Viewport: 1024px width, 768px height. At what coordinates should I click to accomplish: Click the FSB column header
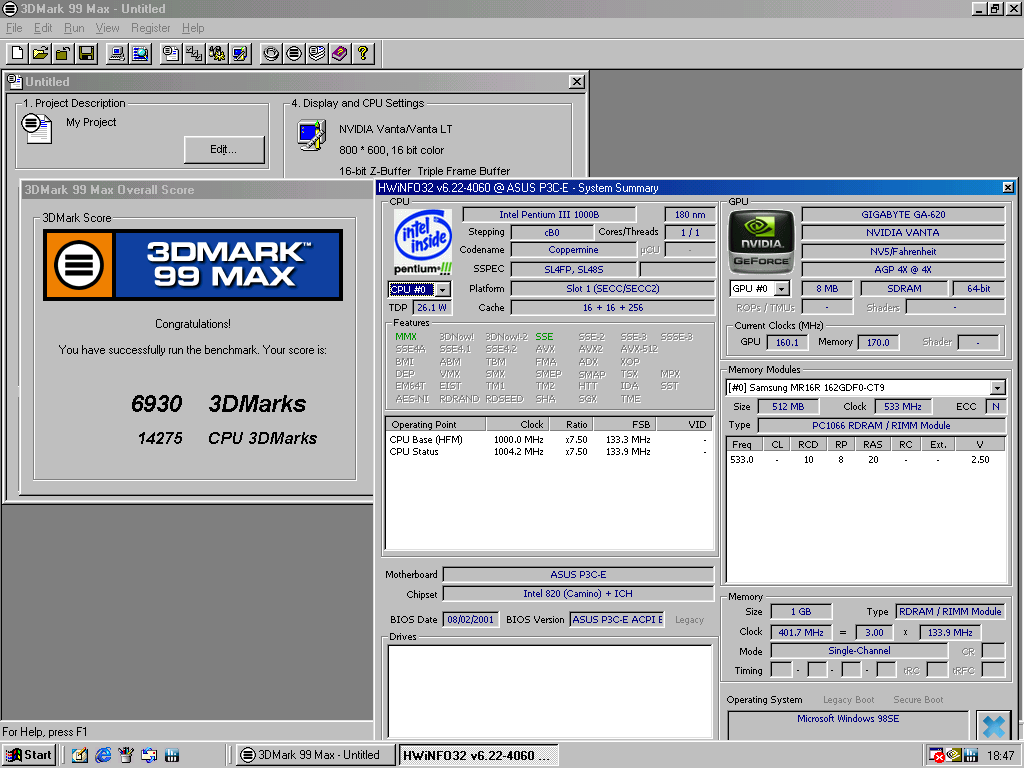(x=626, y=424)
